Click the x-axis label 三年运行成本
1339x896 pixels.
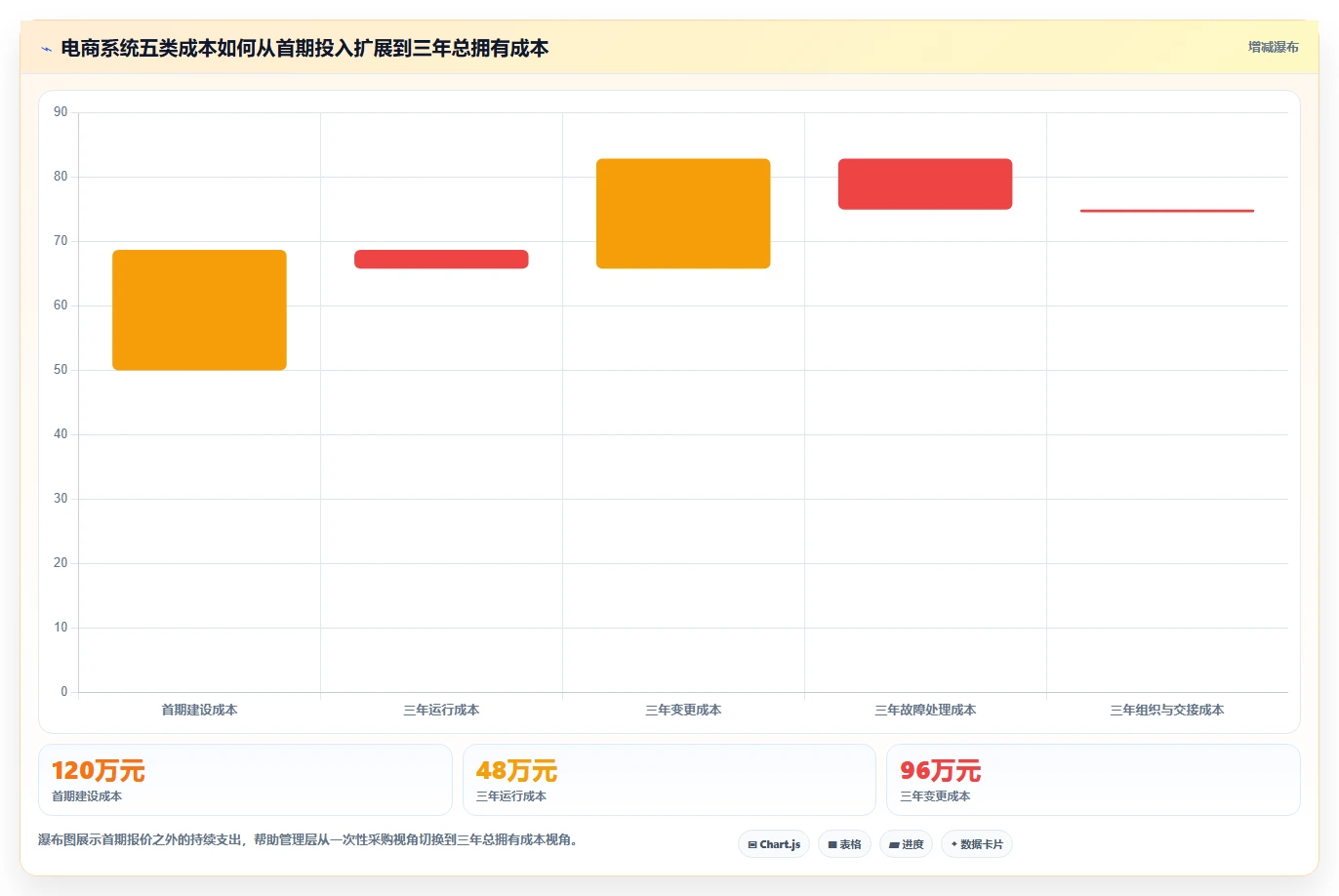point(441,711)
